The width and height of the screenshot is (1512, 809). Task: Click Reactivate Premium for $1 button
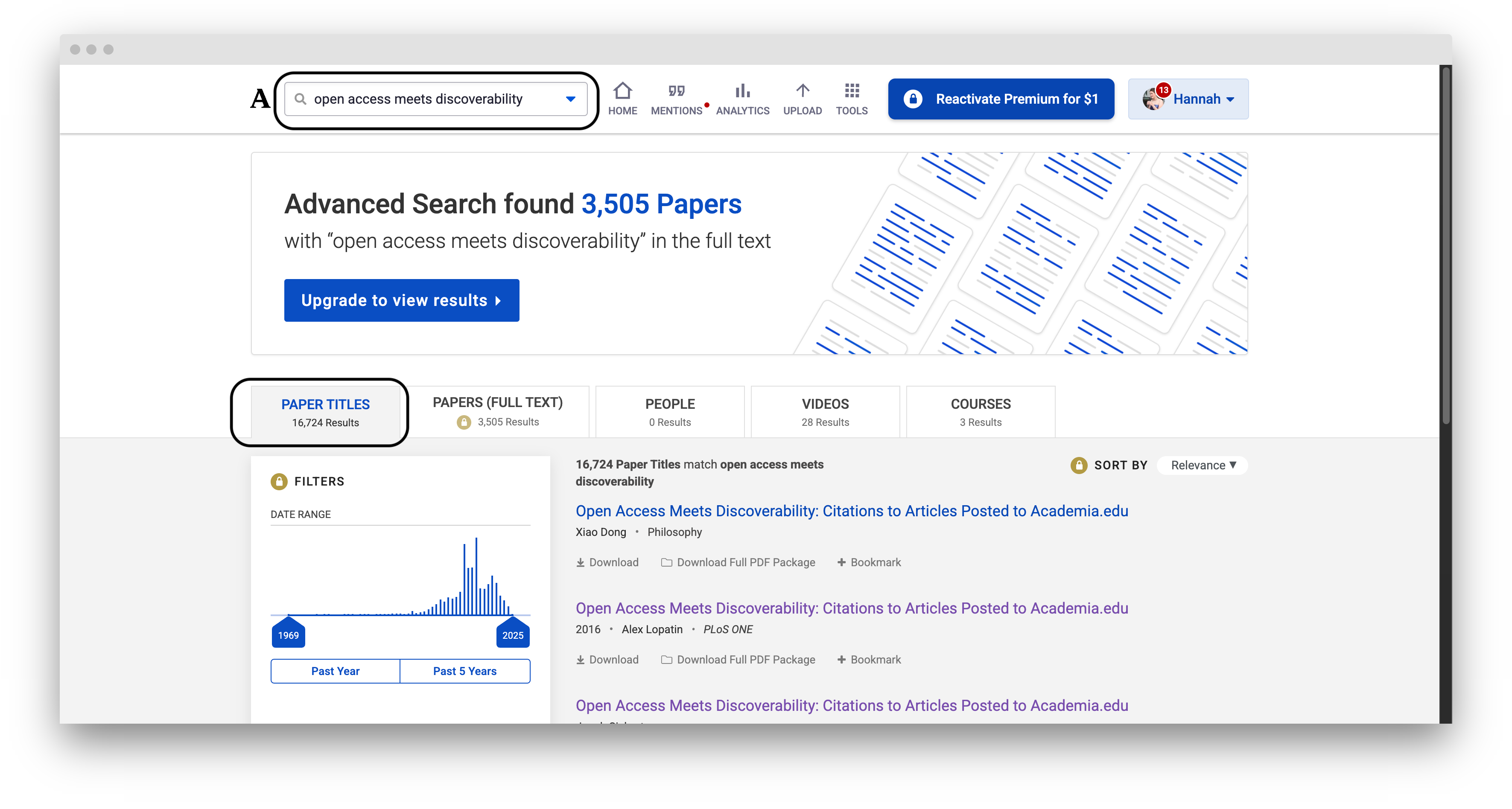[1001, 99]
